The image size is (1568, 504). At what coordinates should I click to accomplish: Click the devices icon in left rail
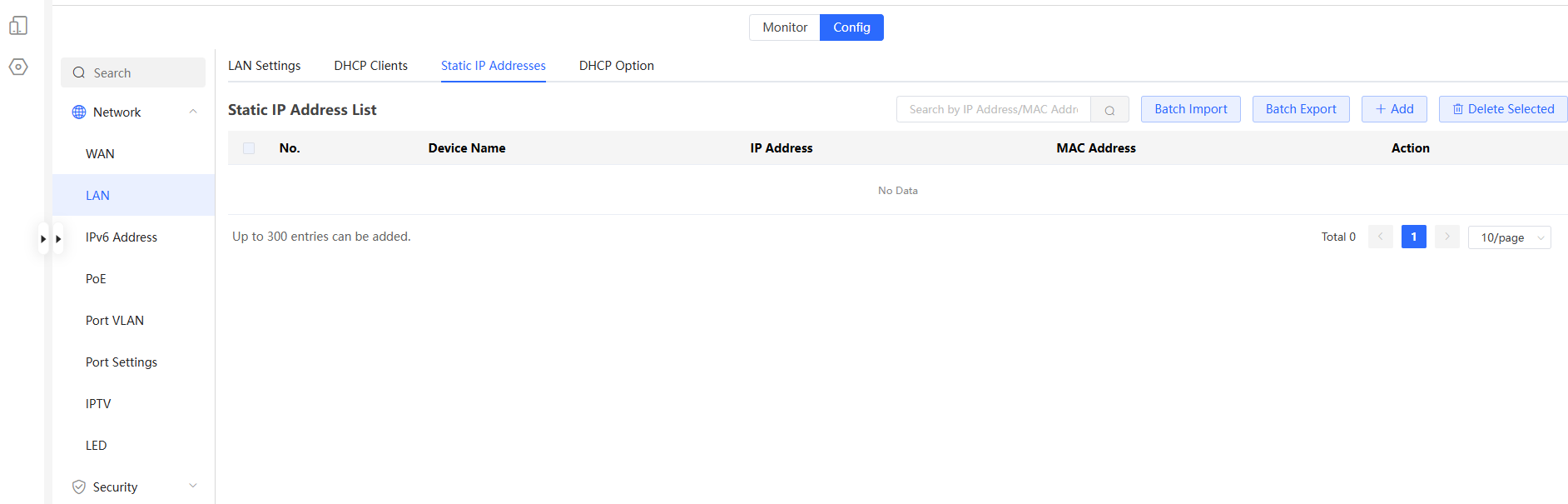pos(18,26)
